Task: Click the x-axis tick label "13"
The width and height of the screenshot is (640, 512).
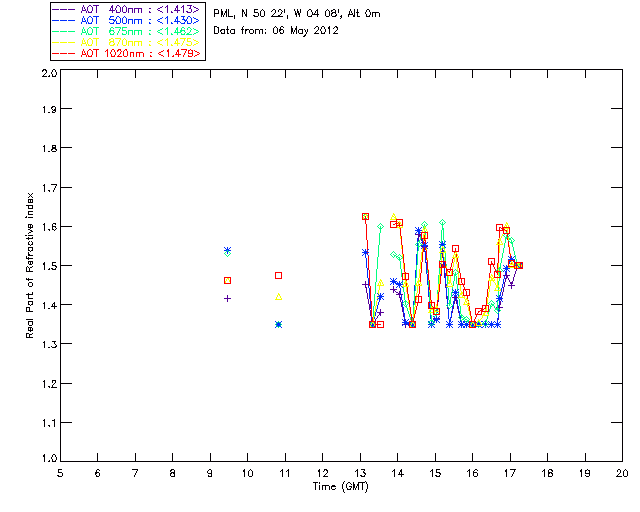Action: pyautogui.click(x=360, y=473)
